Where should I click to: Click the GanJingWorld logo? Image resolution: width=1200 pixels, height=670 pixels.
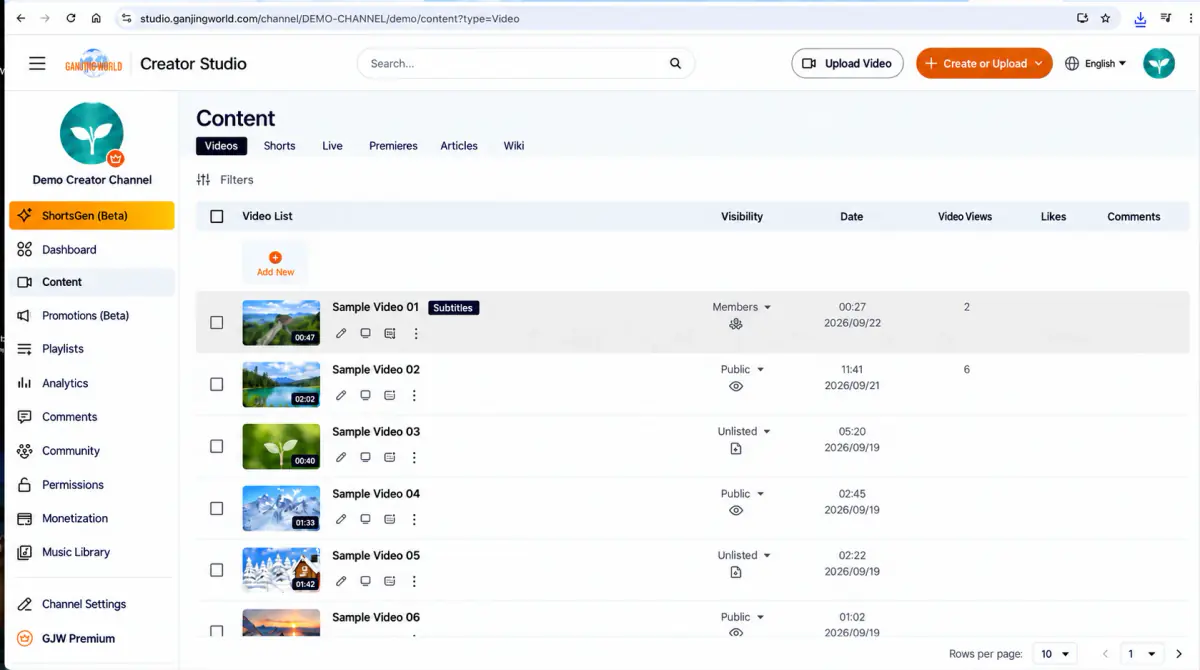click(x=94, y=63)
